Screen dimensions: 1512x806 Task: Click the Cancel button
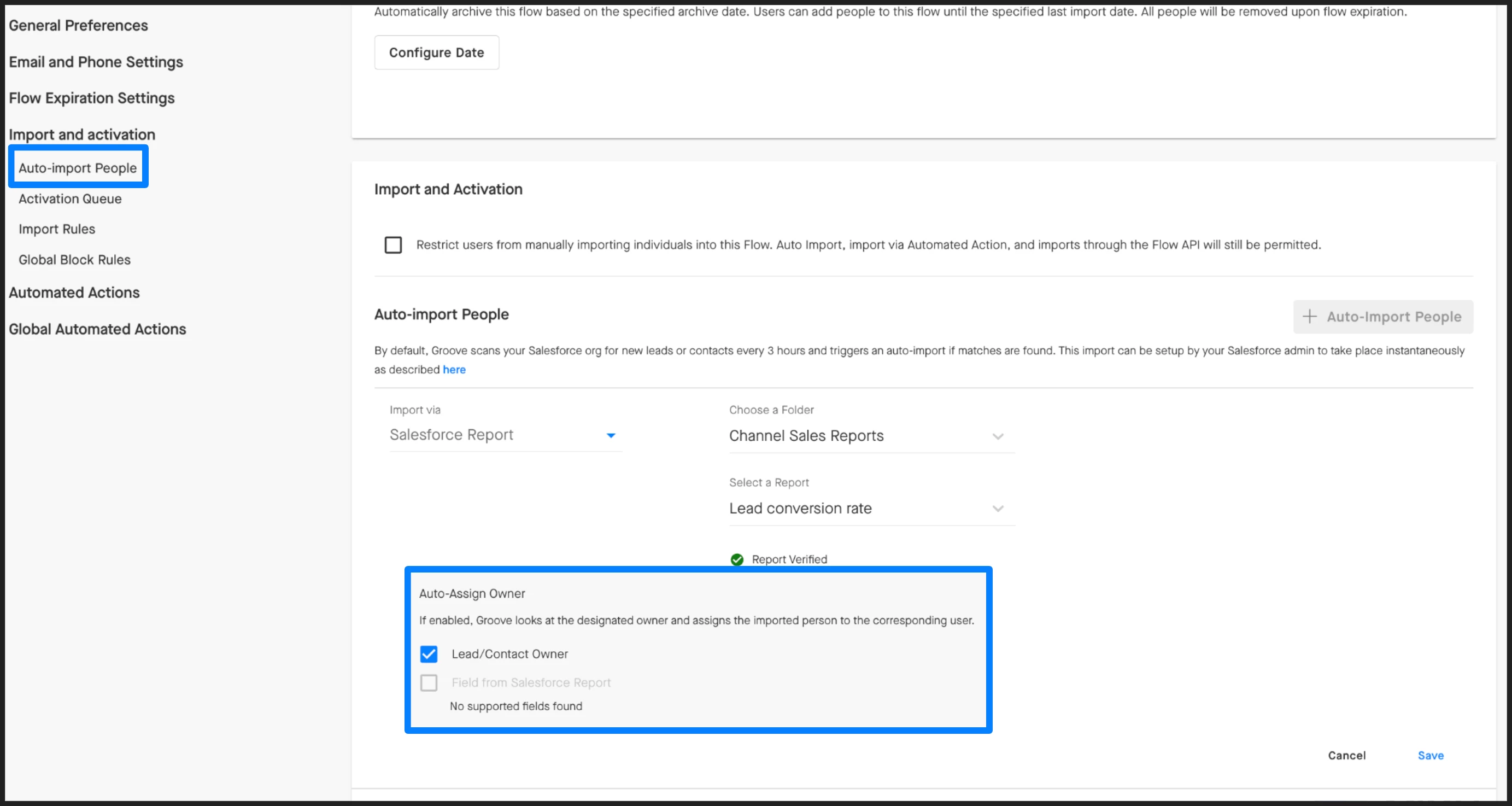[1346, 756]
